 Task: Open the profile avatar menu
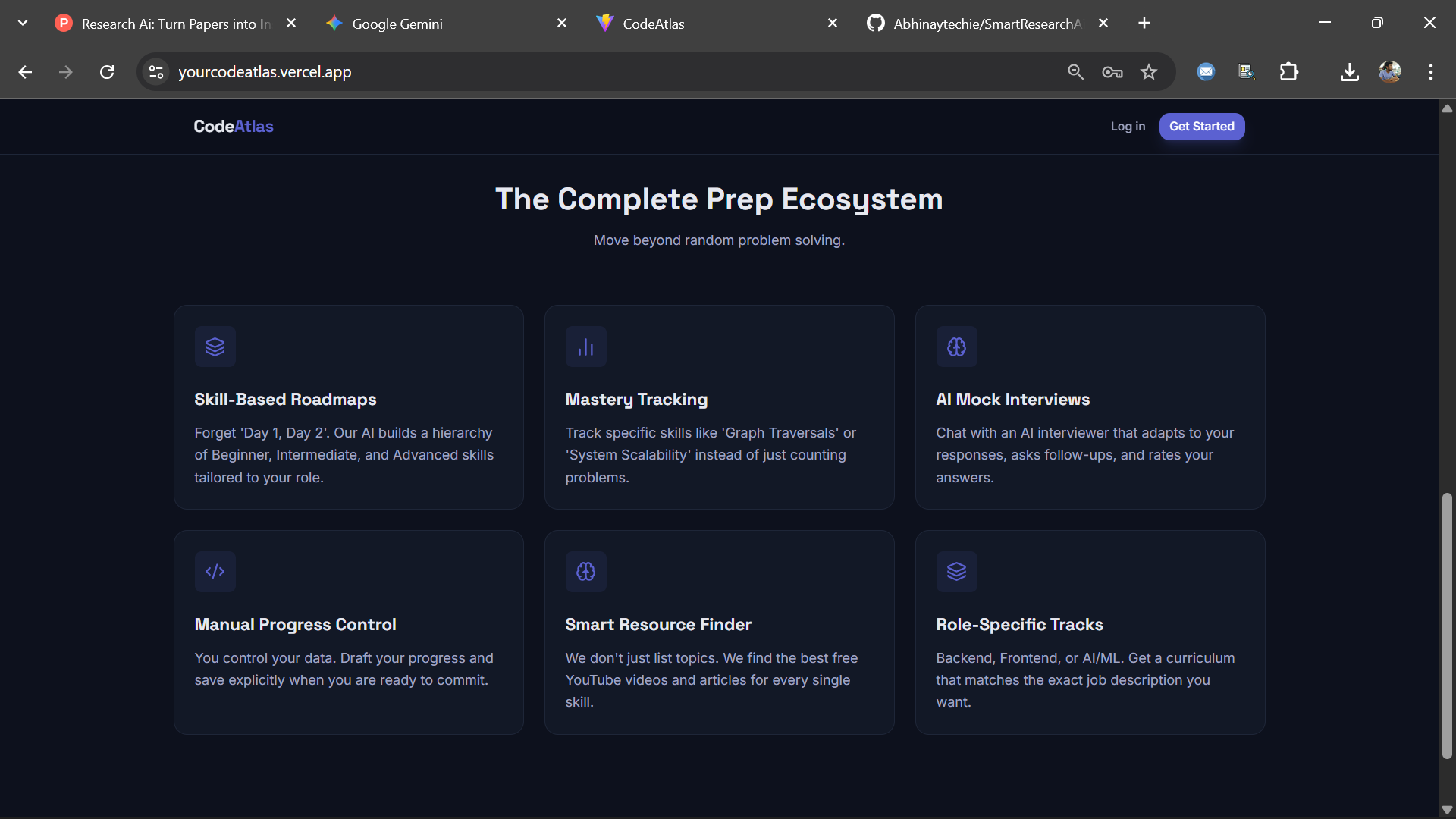1390,72
